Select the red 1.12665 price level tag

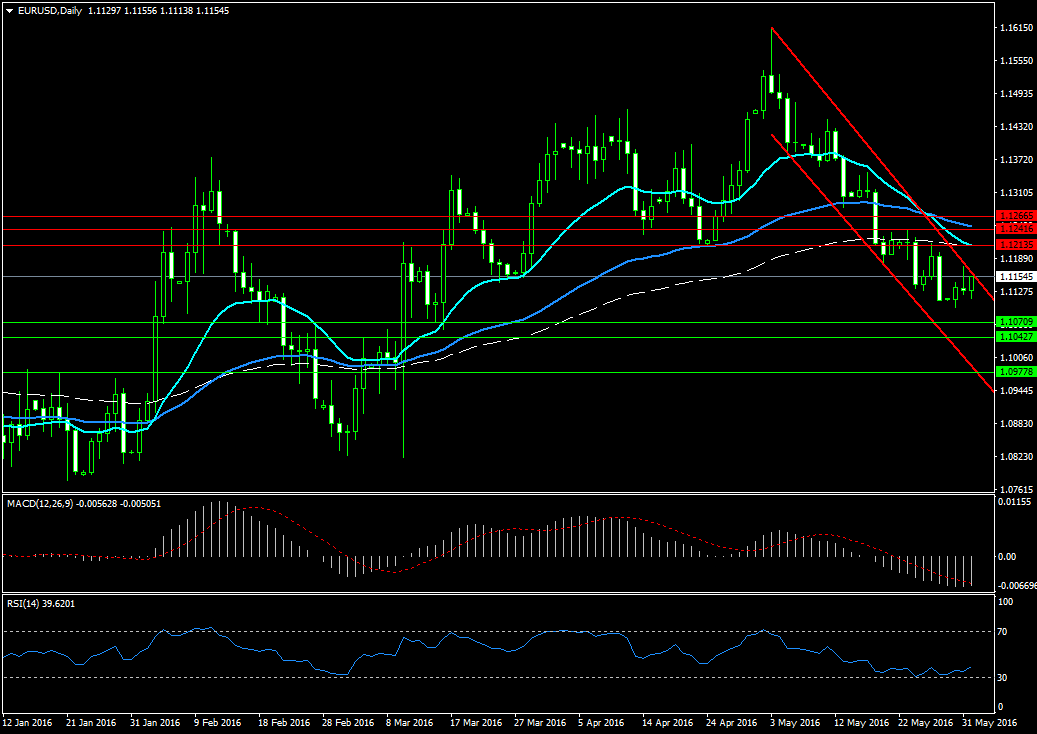1015,216
